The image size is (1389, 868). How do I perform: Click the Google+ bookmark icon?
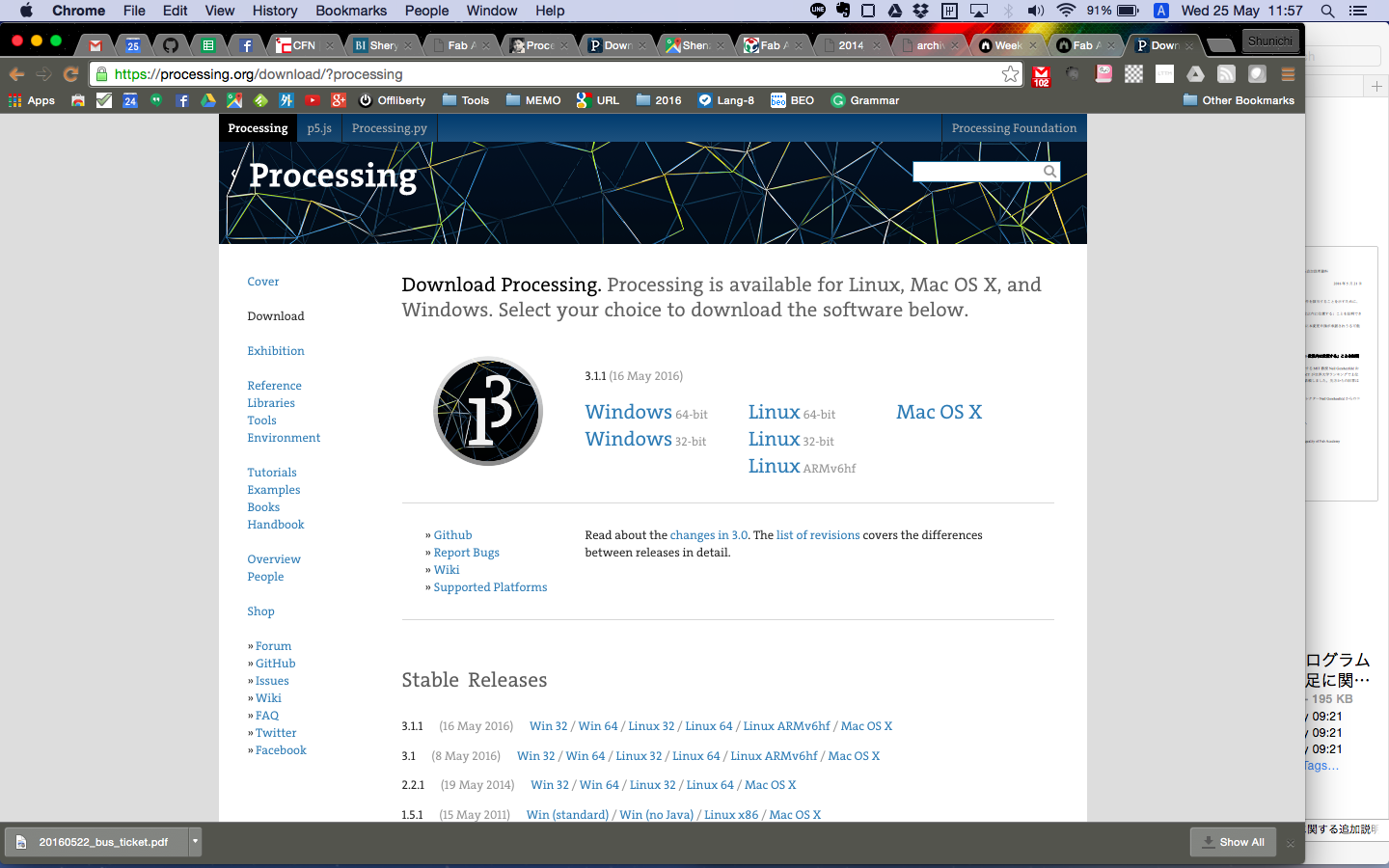pyautogui.click(x=339, y=100)
